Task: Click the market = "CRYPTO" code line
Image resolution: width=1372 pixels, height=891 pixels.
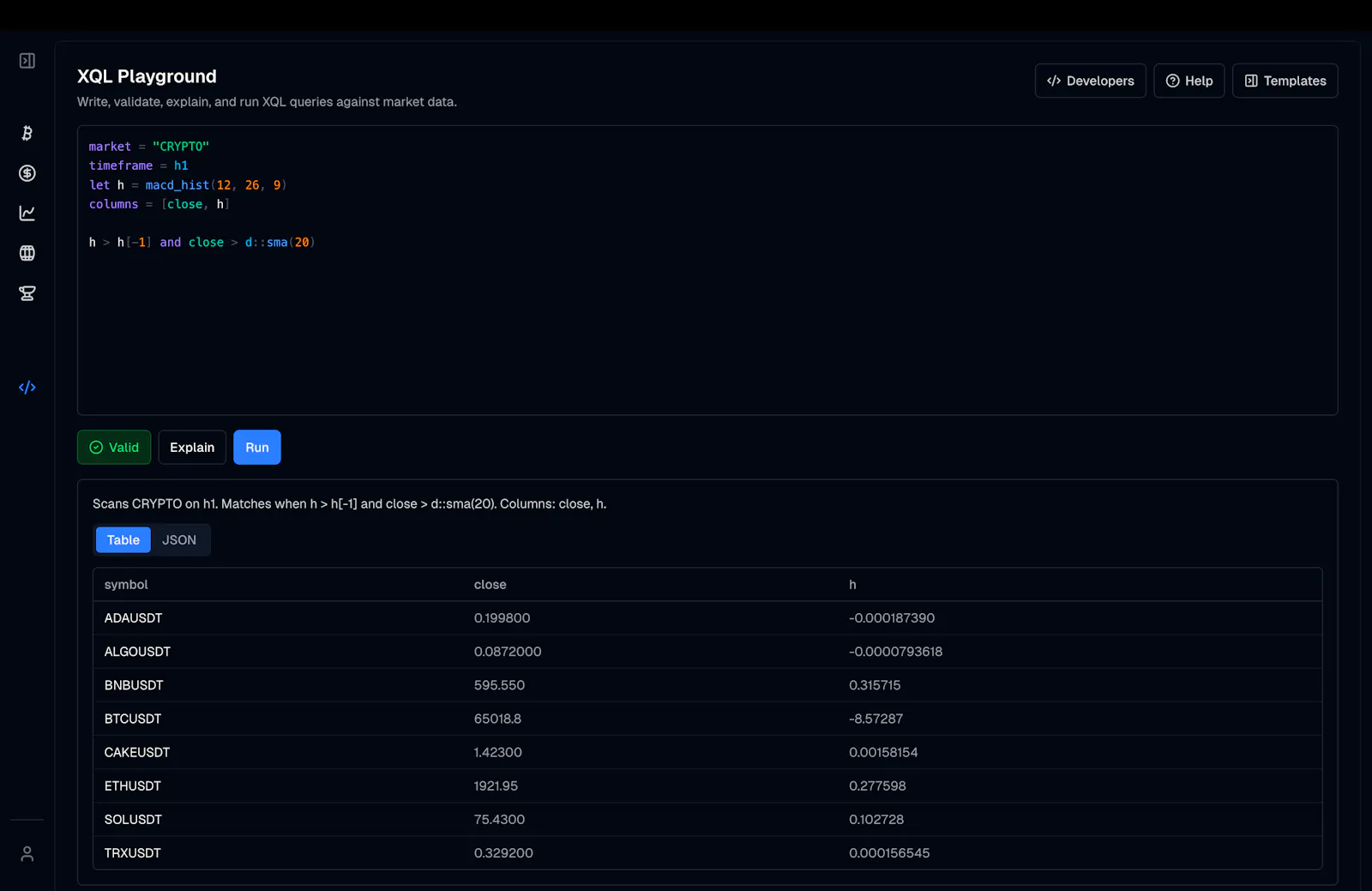Action: tap(149, 147)
